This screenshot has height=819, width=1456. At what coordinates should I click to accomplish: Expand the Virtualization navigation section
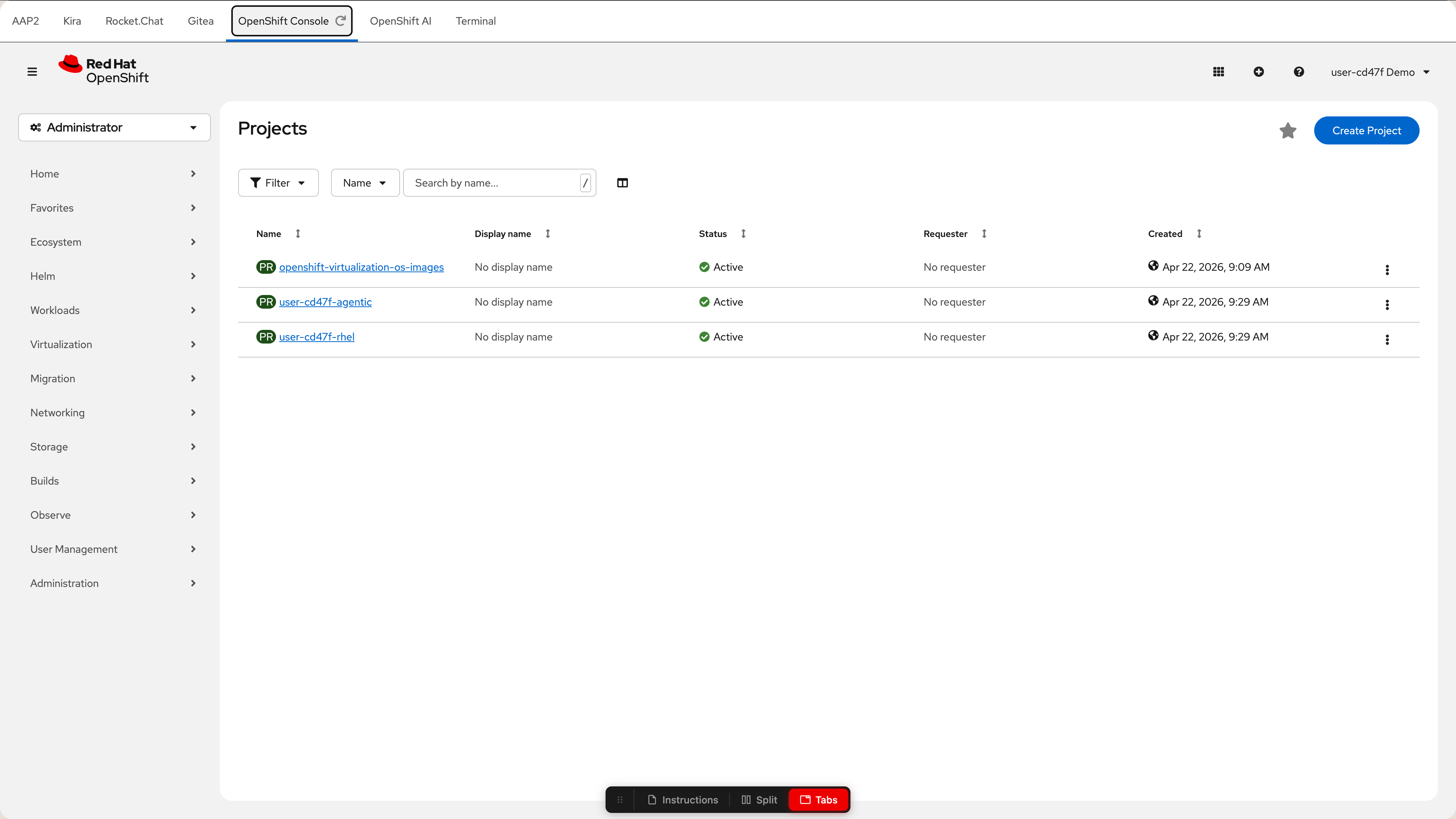click(113, 344)
